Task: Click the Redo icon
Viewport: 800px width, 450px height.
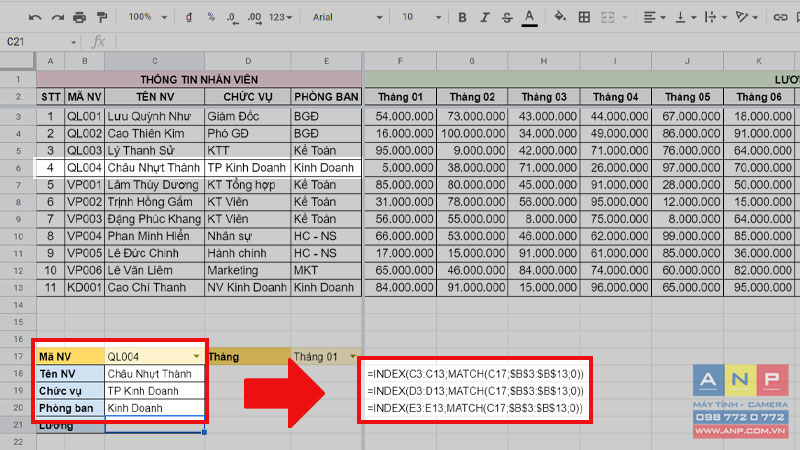Action: [x=57, y=17]
